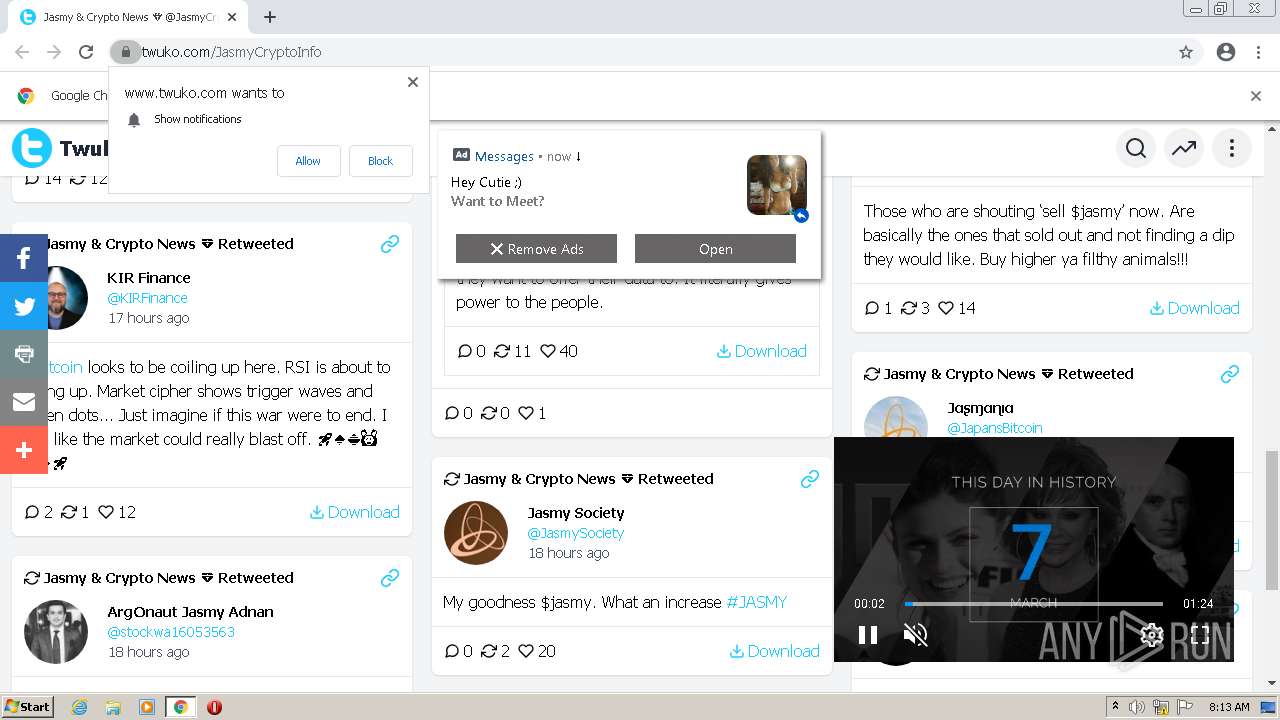Click the link icon on KIR Finance retweet
Image resolution: width=1280 pixels, height=720 pixels.
pos(390,244)
